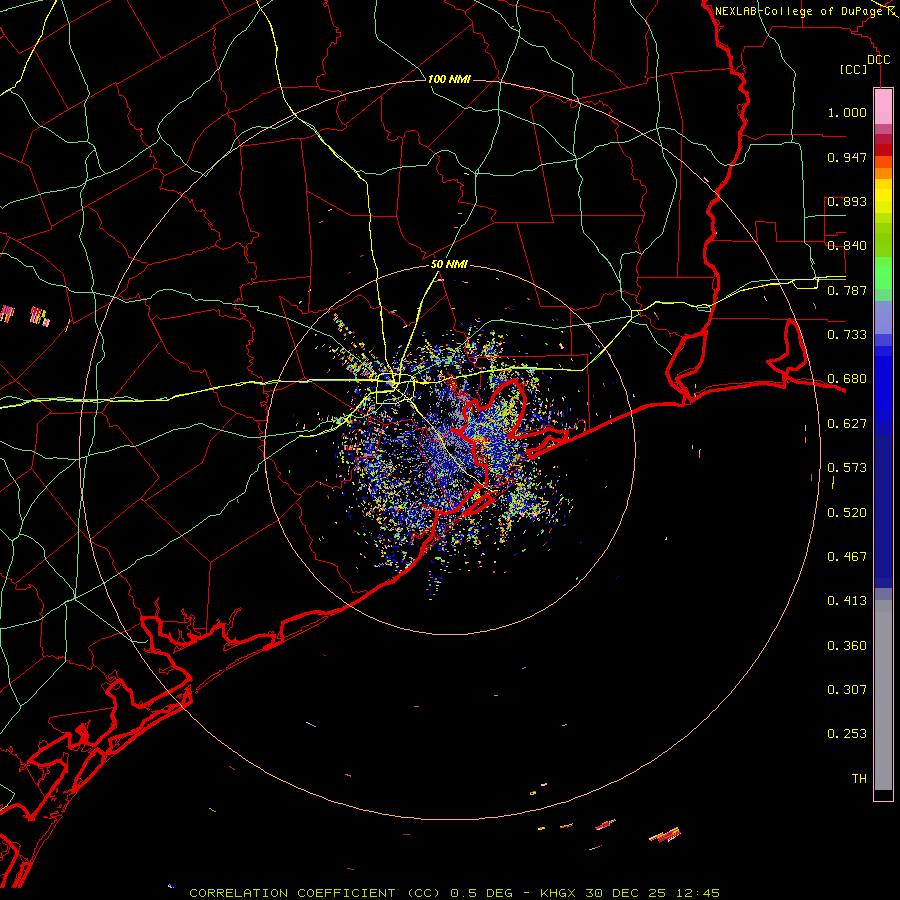Click the pink segment atop the color bar
Image resolution: width=900 pixels, height=900 pixels.
coord(883,107)
